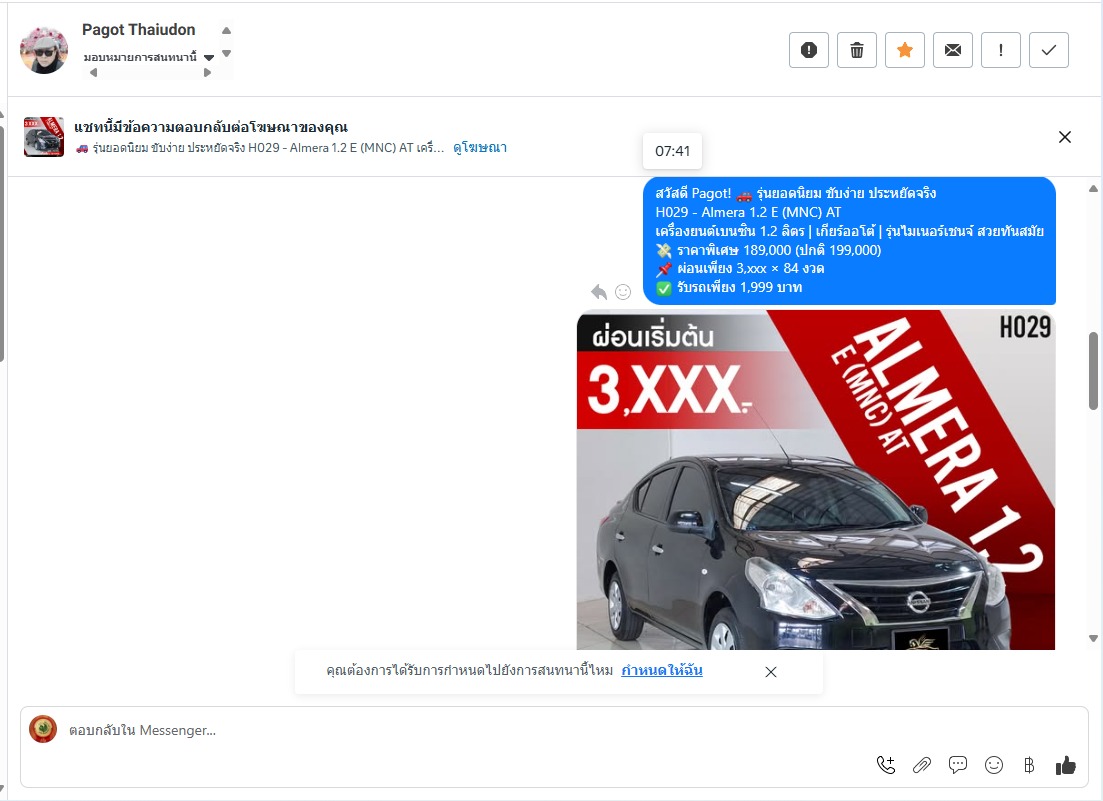The image size is (1103, 801).
Task: Mark conversation as spam with exclamation circle icon
Action: tap(808, 50)
